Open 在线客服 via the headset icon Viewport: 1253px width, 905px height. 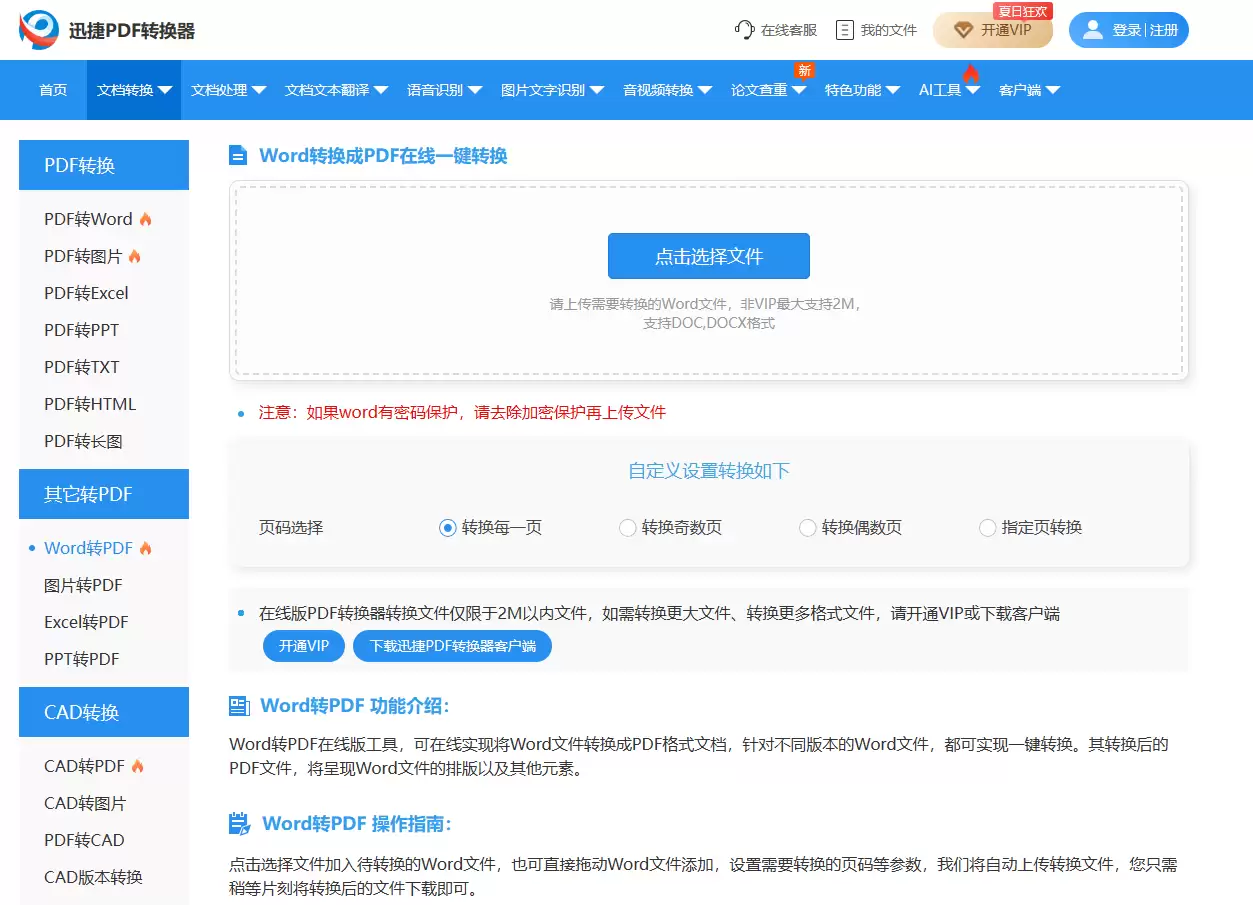coord(743,30)
